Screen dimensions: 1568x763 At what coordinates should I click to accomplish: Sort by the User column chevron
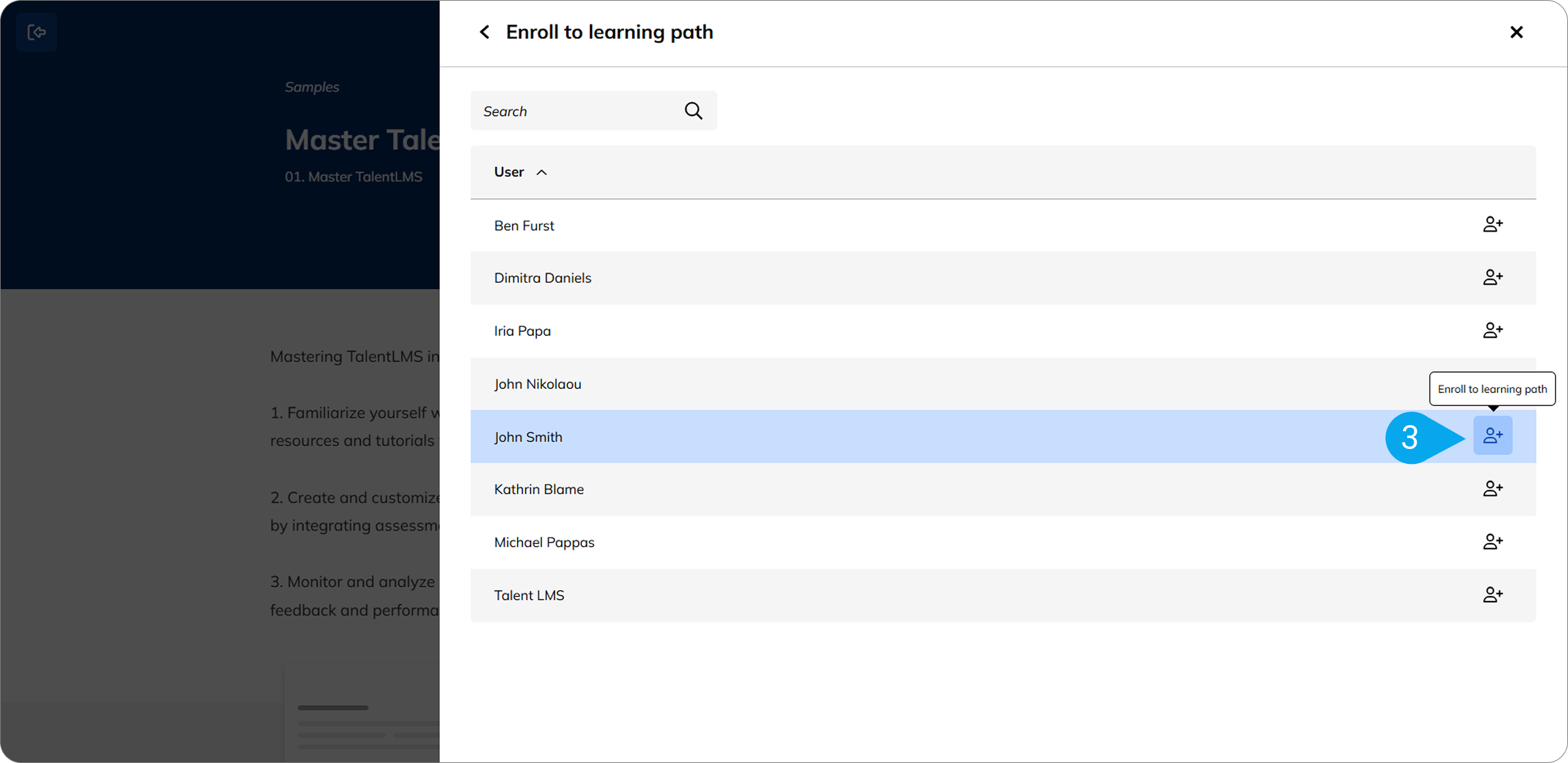tap(542, 172)
